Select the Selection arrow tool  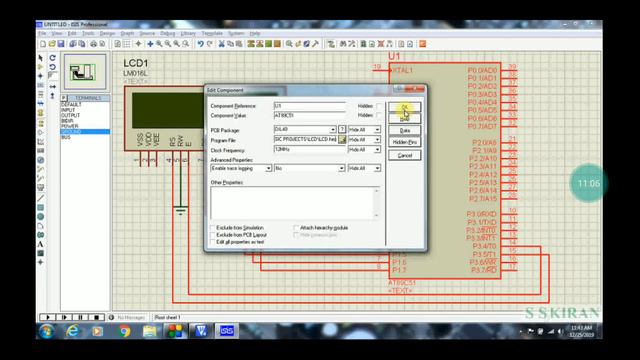tap(40, 58)
